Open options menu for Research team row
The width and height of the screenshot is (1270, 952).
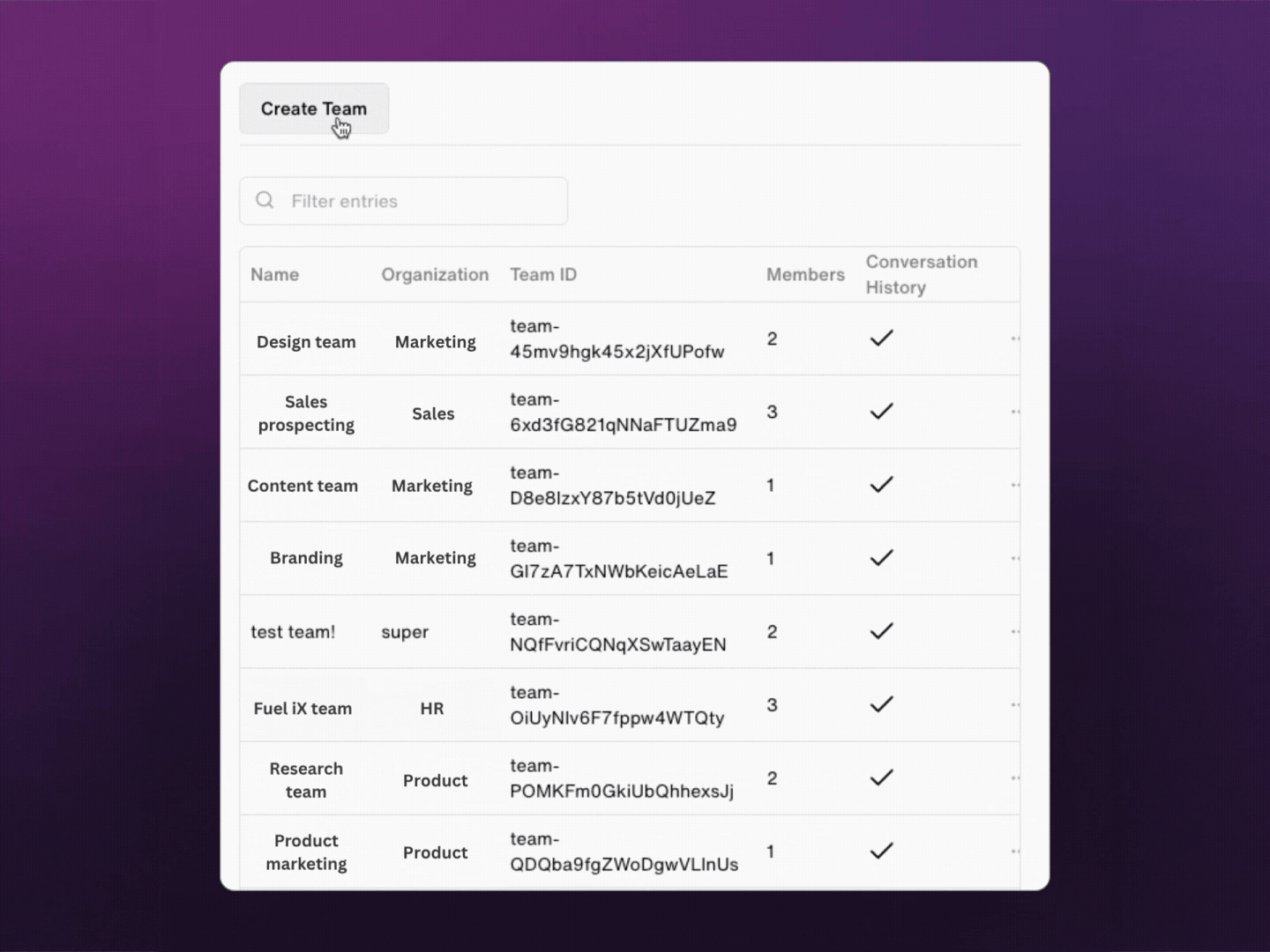coord(1015,777)
